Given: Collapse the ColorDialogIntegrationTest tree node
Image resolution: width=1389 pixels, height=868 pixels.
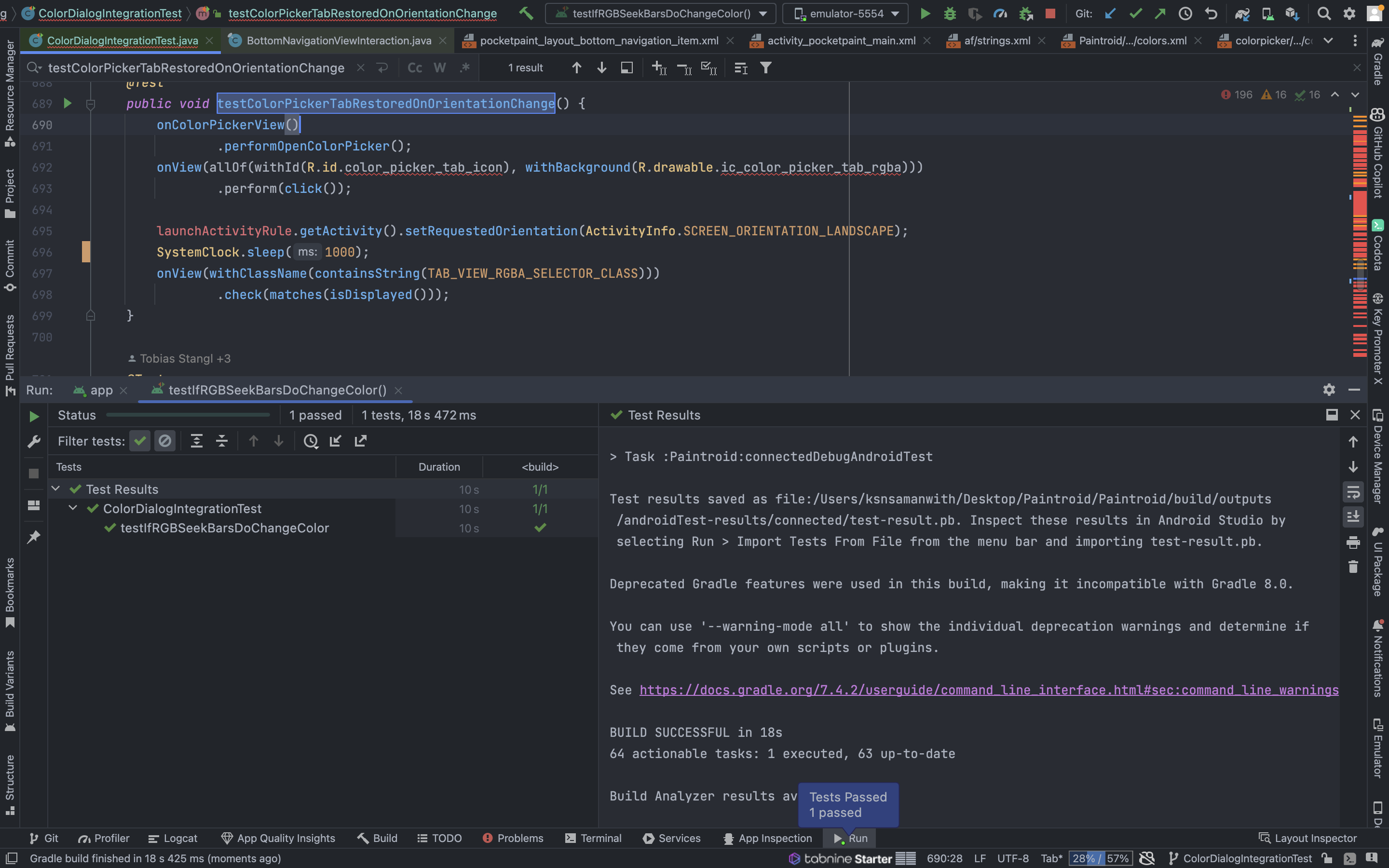Looking at the screenshot, I should 73,508.
